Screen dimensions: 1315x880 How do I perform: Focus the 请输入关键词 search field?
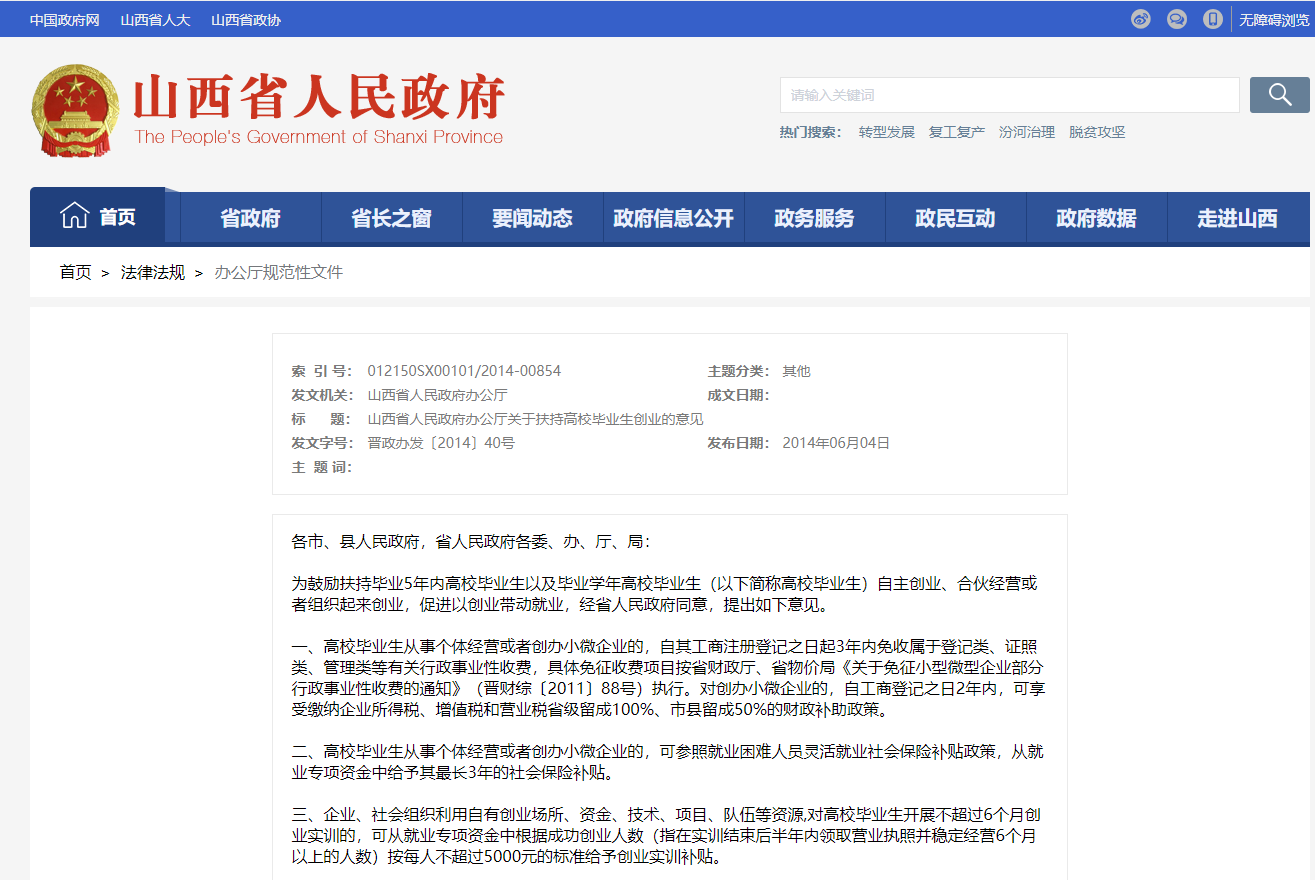(x=1008, y=95)
